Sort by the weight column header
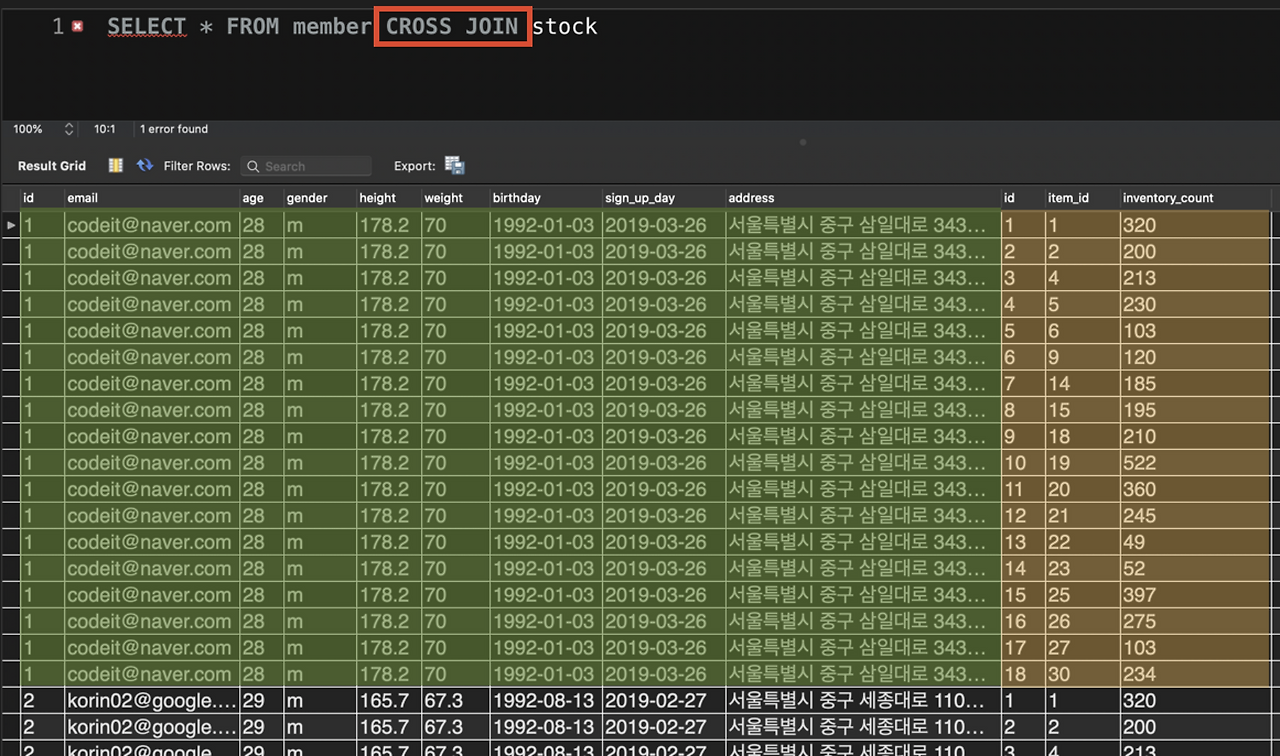Viewport: 1280px width, 756px height. [455, 198]
